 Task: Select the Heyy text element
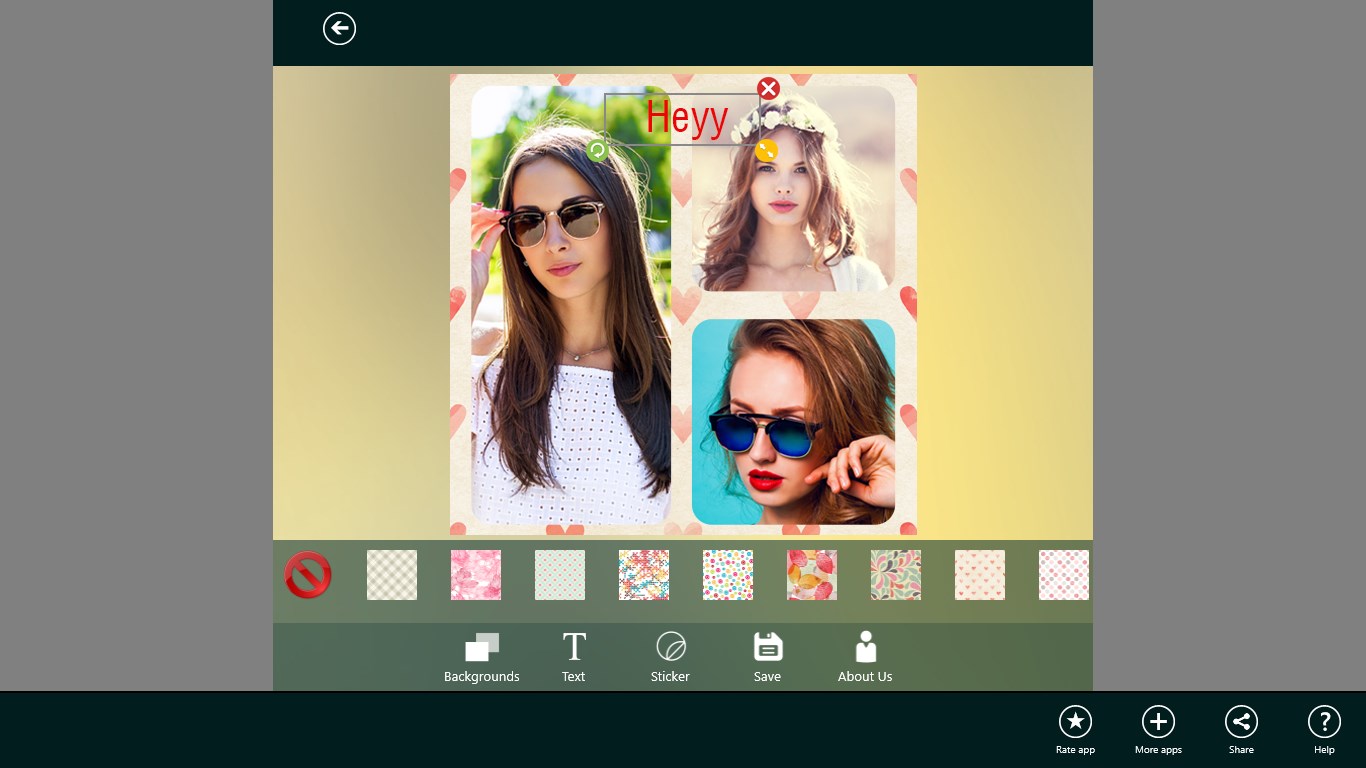(685, 117)
